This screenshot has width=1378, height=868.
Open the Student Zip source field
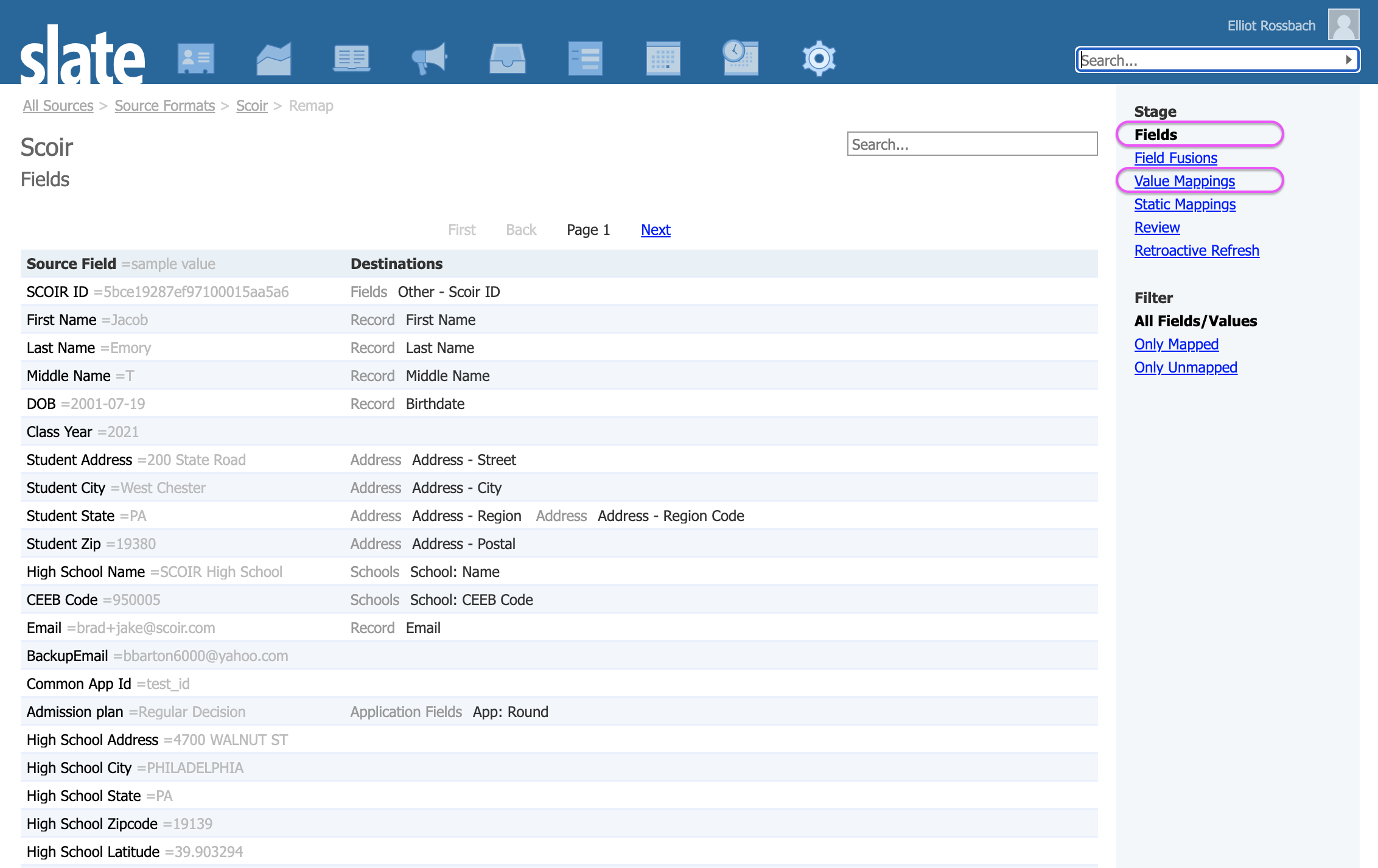click(x=64, y=544)
